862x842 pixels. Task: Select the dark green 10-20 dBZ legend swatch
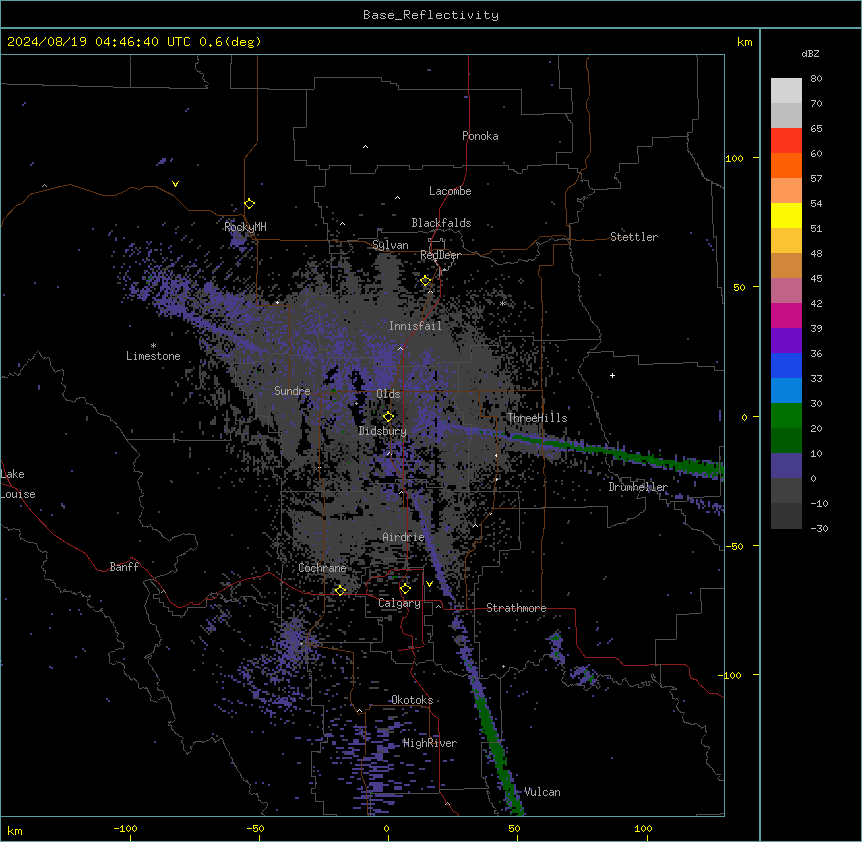tap(786, 441)
